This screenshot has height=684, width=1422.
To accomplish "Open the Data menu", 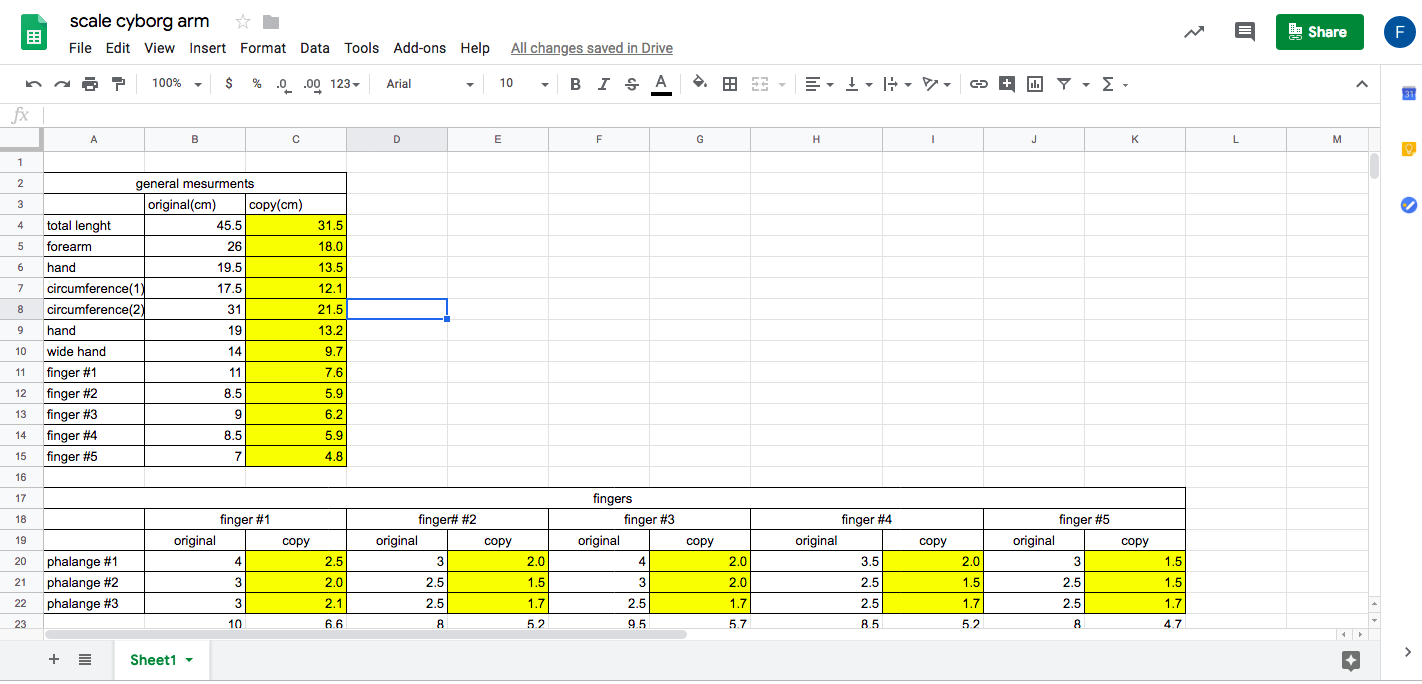I will [x=315, y=48].
